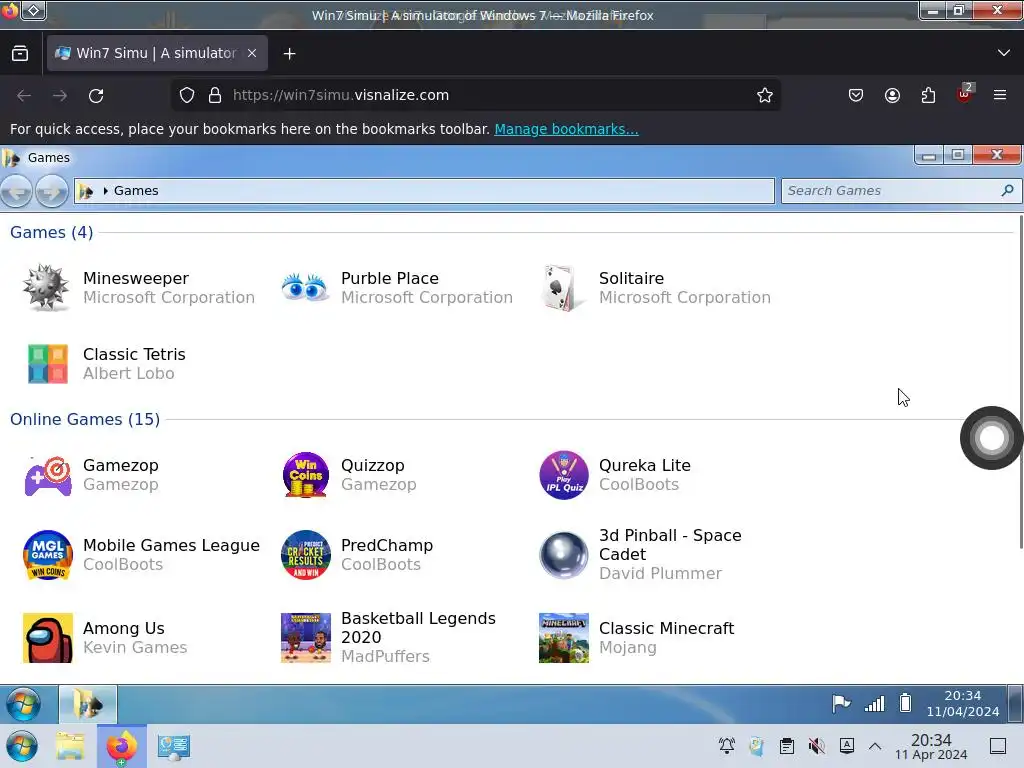The width and height of the screenshot is (1024, 768).
Task: Bookmark this page with the star icon
Action: click(765, 95)
